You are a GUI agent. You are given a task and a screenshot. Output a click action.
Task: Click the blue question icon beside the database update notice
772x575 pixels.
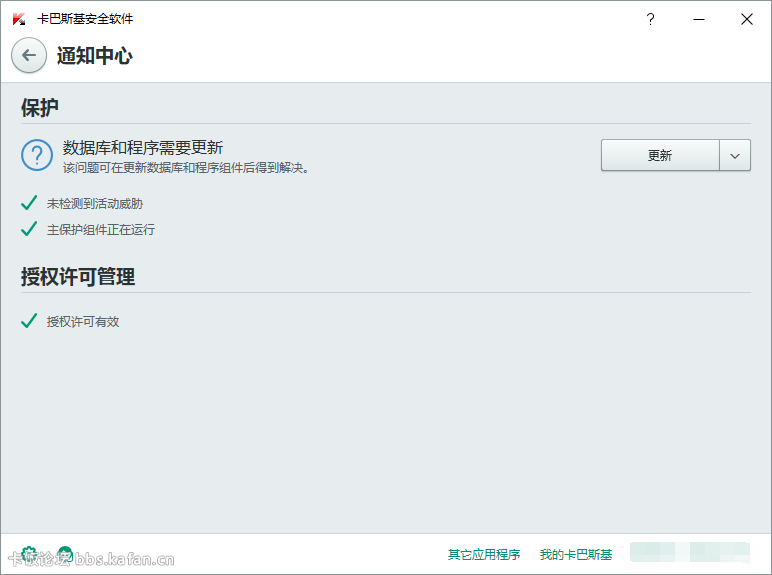37,155
